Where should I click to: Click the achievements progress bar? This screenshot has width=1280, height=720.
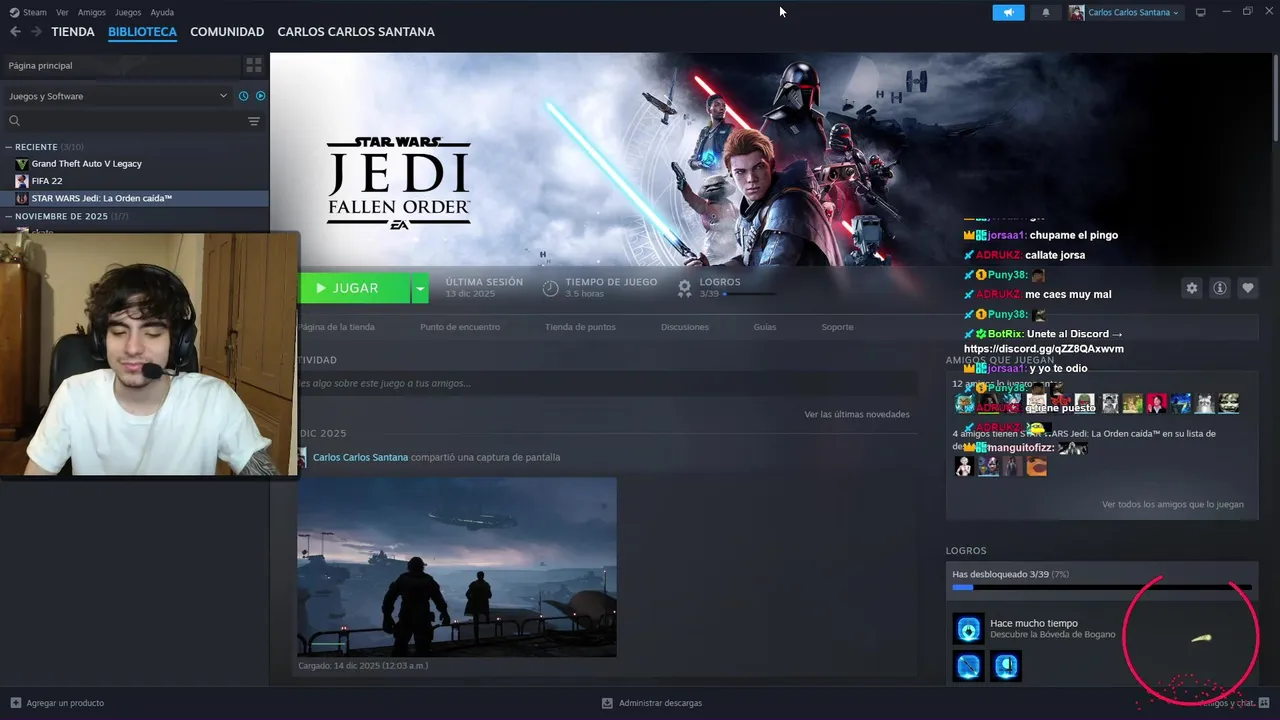(x=1102, y=588)
